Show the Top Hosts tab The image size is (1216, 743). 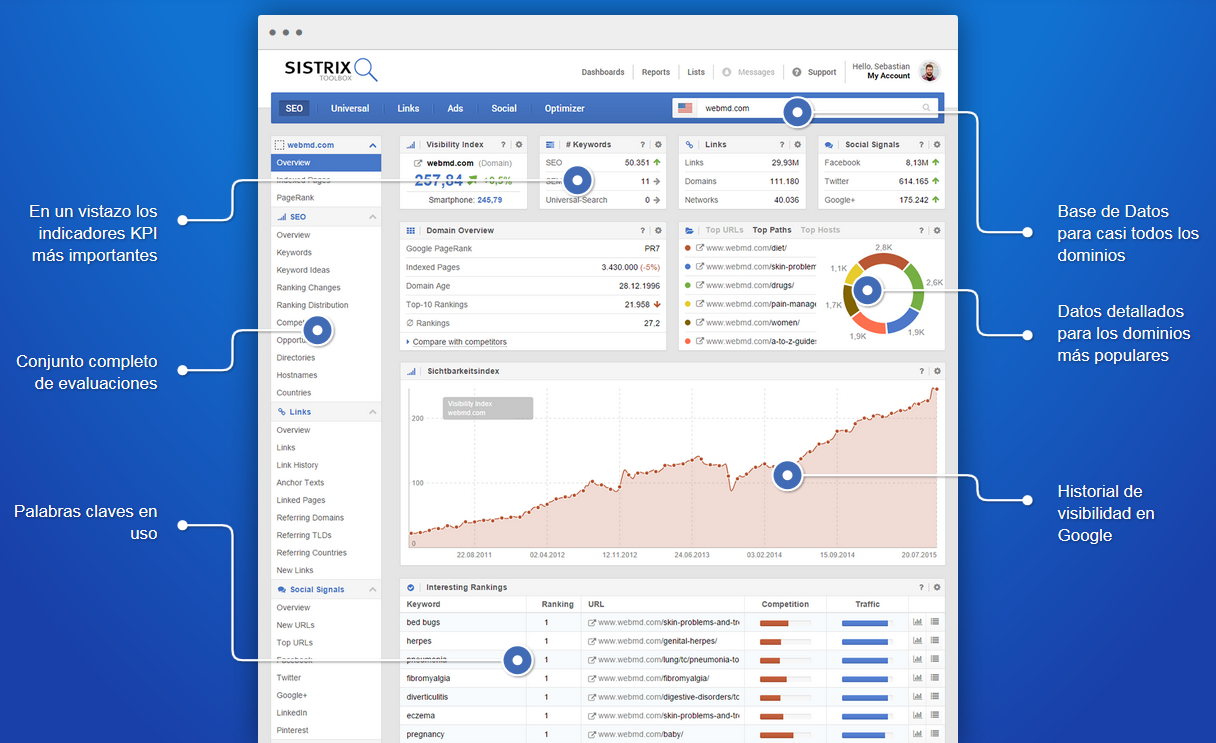pos(820,230)
